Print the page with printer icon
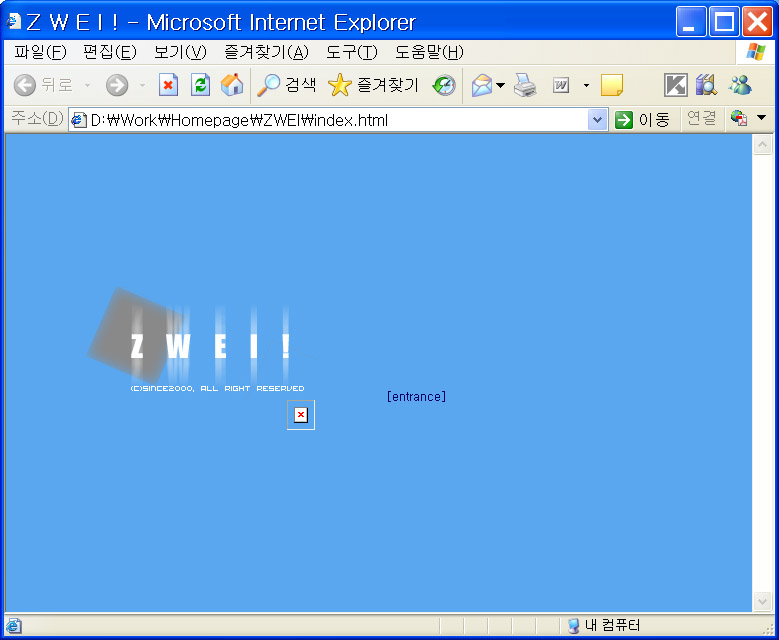This screenshot has height=640, width=779. [525, 85]
